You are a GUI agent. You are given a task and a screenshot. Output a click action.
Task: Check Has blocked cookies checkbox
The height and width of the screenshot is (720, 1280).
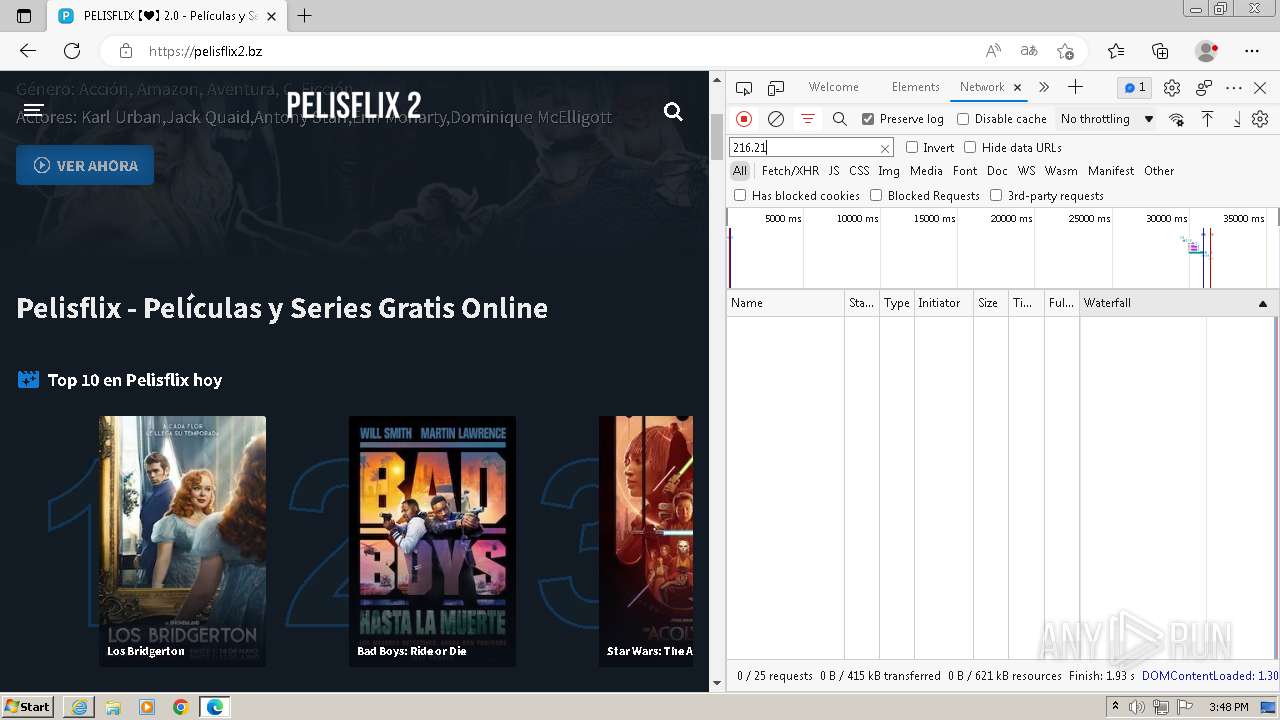[x=740, y=195]
